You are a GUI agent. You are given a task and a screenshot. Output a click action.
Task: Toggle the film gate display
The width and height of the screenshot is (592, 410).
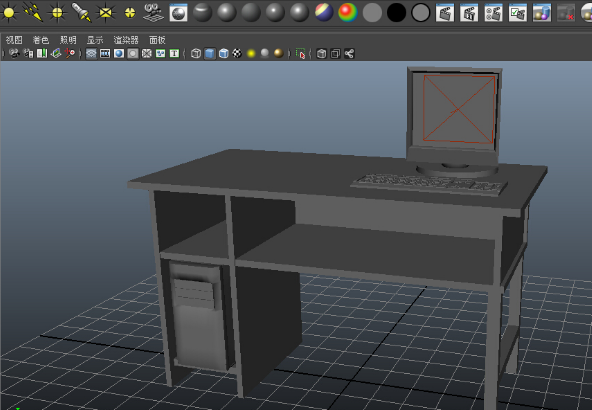click(105, 54)
